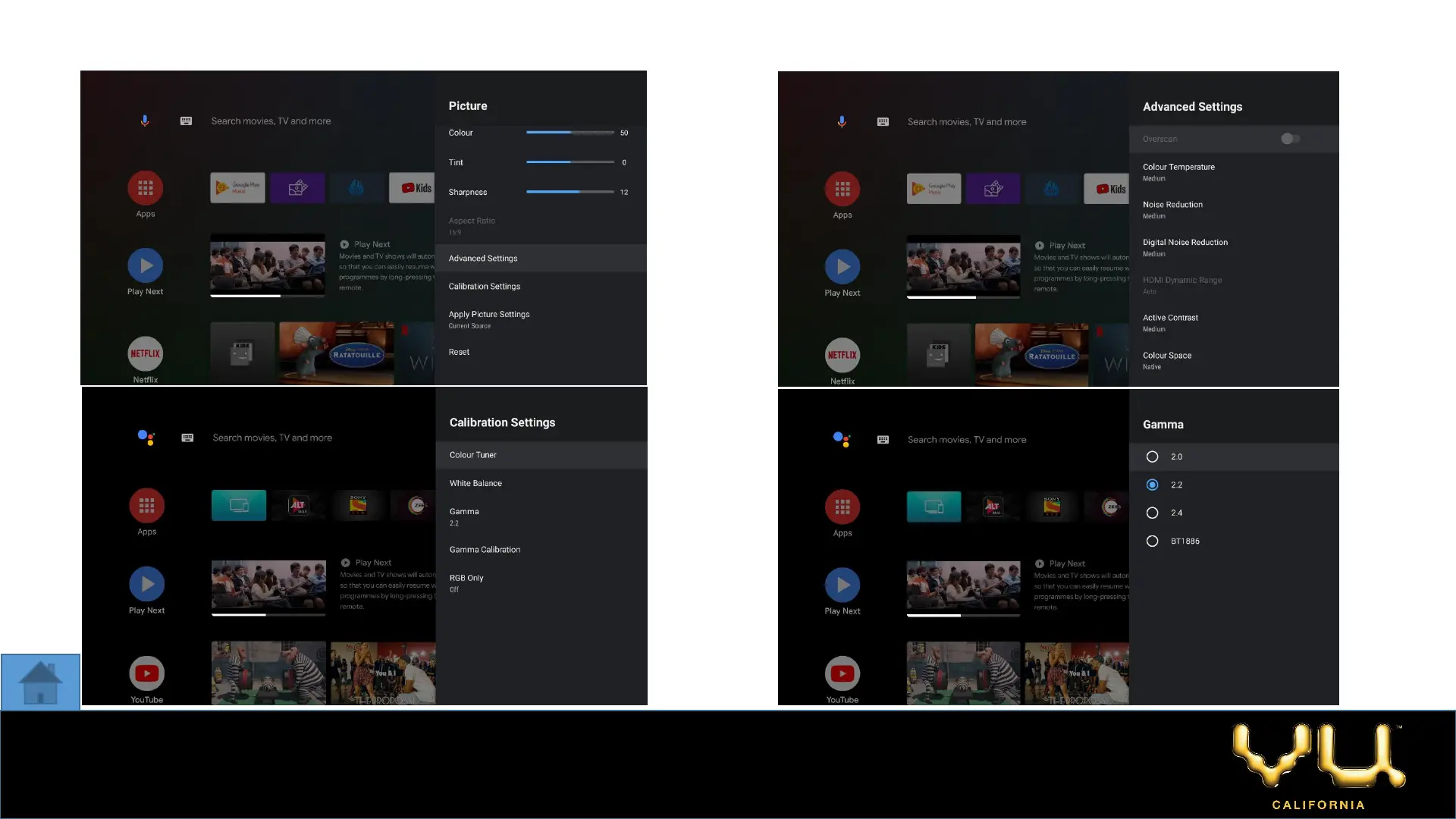Click the microphone icon beside the Picture menu
Viewport: 1456px width, 819px height.
[x=145, y=121]
